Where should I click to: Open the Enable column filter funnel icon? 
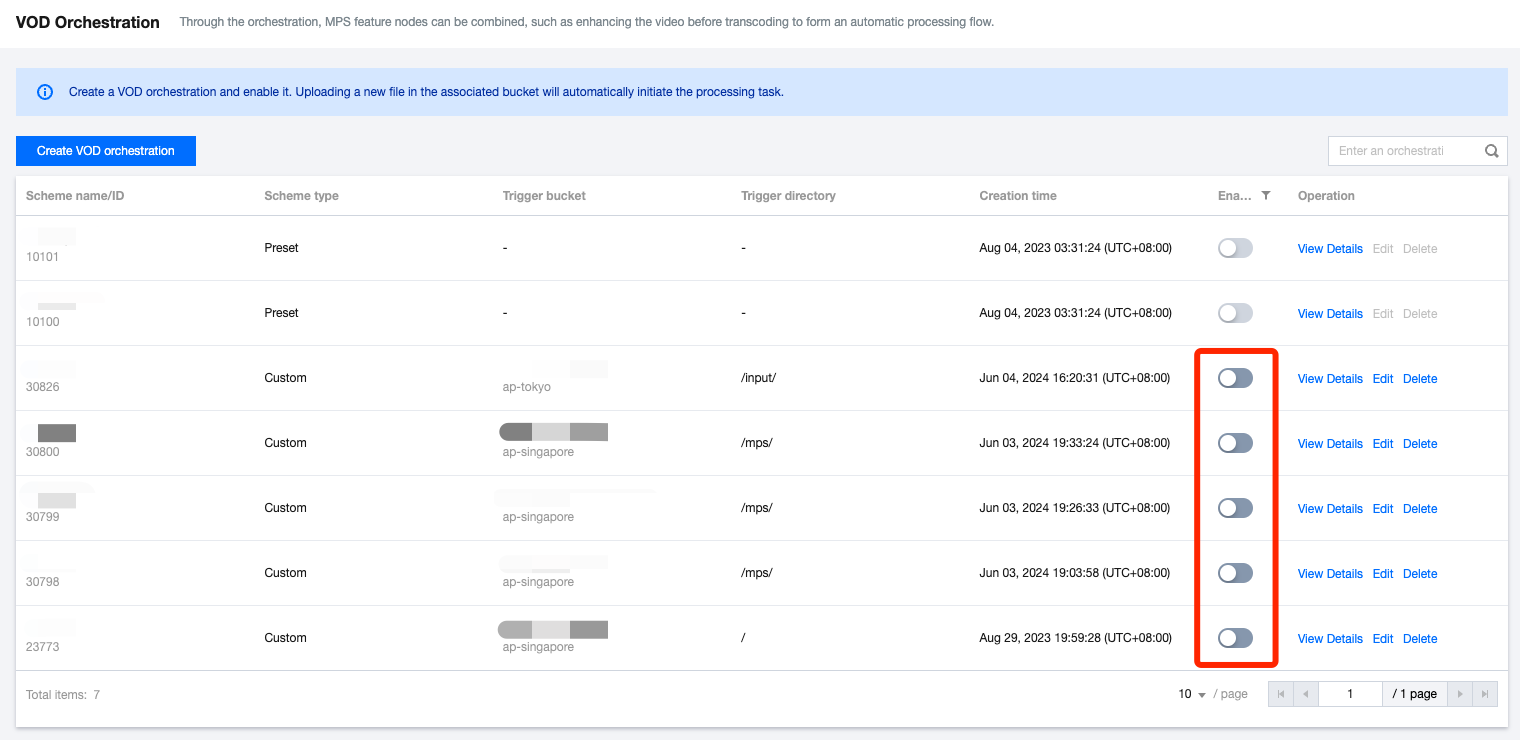coord(1265,195)
